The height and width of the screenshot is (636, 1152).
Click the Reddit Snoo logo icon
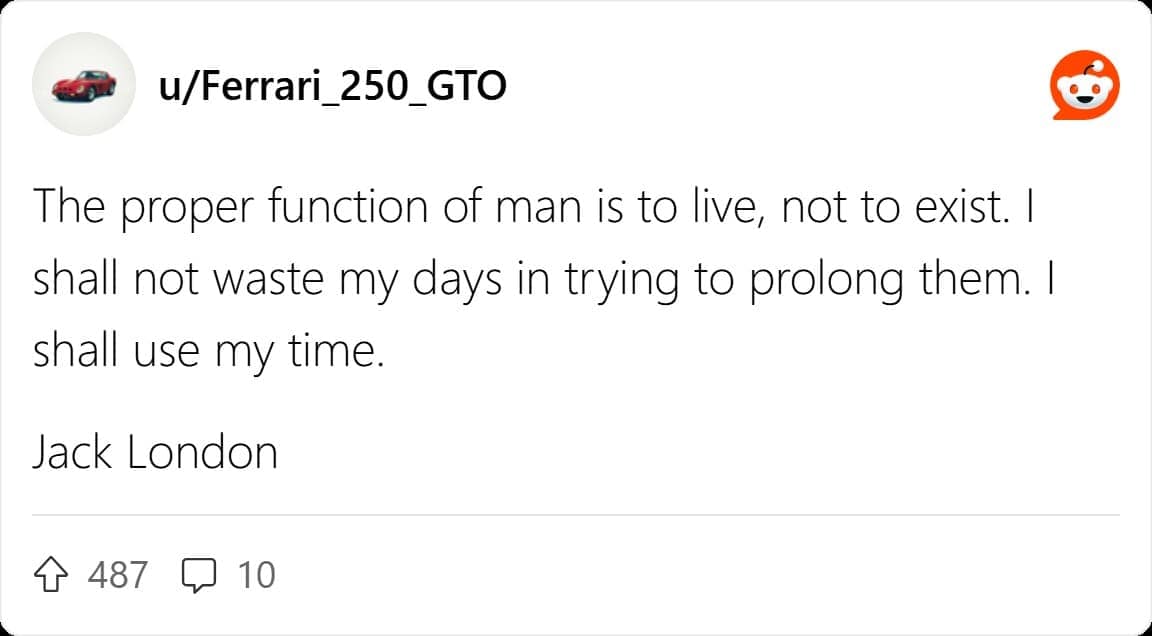pos(1085,87)
